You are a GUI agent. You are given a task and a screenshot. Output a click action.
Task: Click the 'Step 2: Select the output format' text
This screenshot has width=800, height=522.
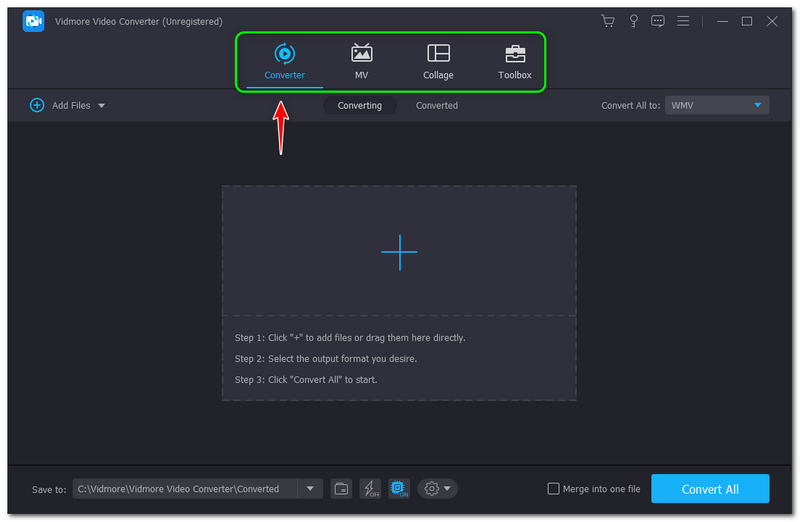(326, 359)
